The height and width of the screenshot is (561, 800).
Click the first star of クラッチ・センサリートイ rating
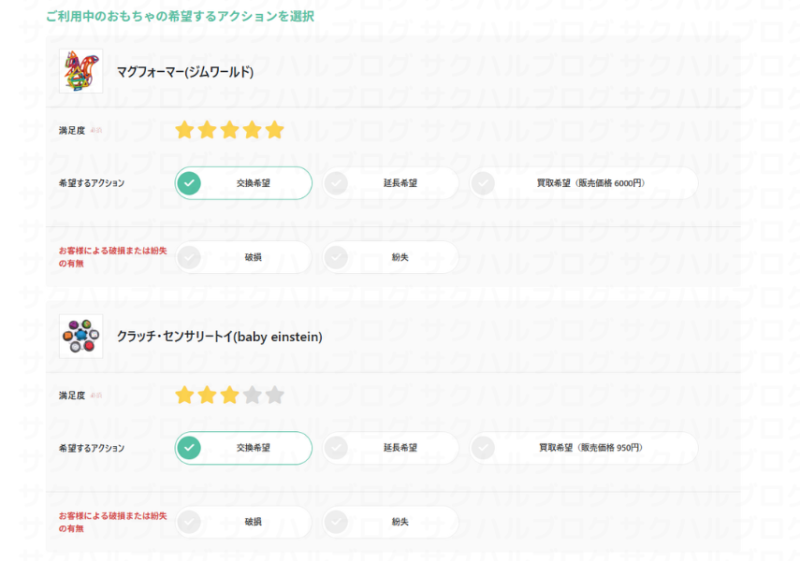(185, 395)
